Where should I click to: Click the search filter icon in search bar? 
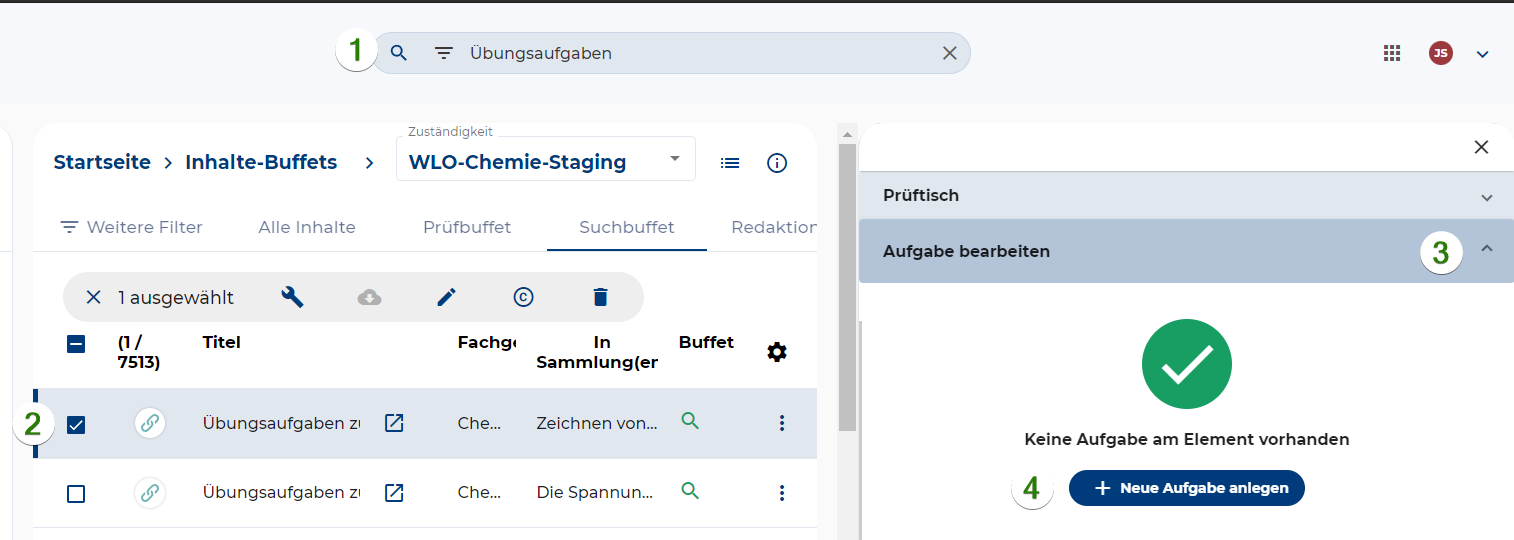[x=444, y=54]
